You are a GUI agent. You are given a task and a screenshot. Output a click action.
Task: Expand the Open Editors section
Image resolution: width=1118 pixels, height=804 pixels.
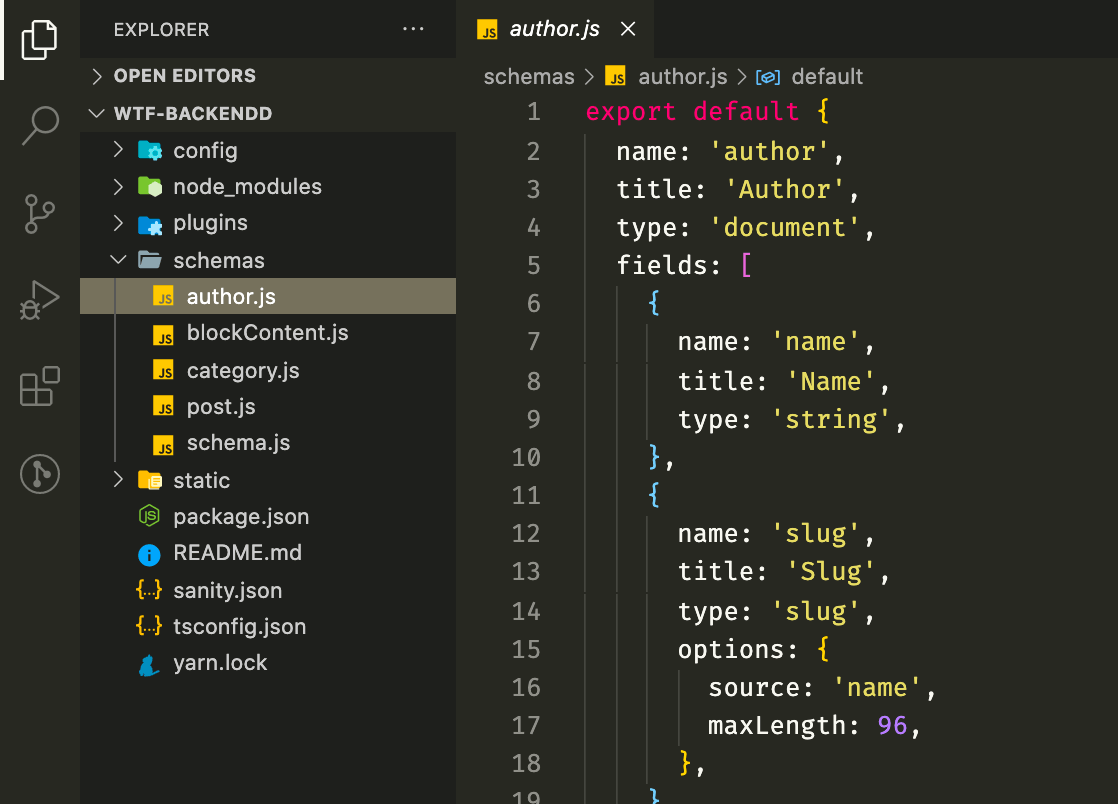click(x=184, y=76)
